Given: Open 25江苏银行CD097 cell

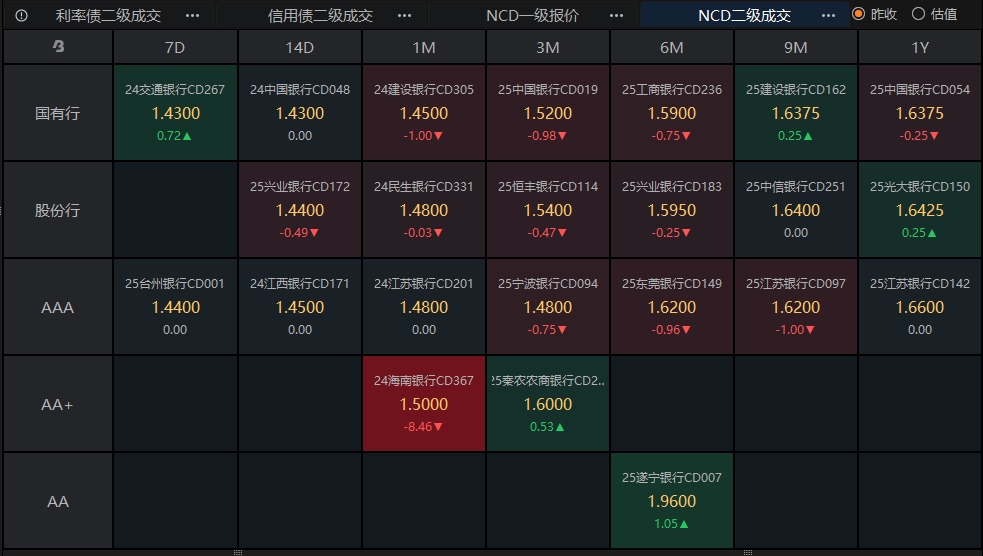Looking at the screenshot, I should pos(796,307).
